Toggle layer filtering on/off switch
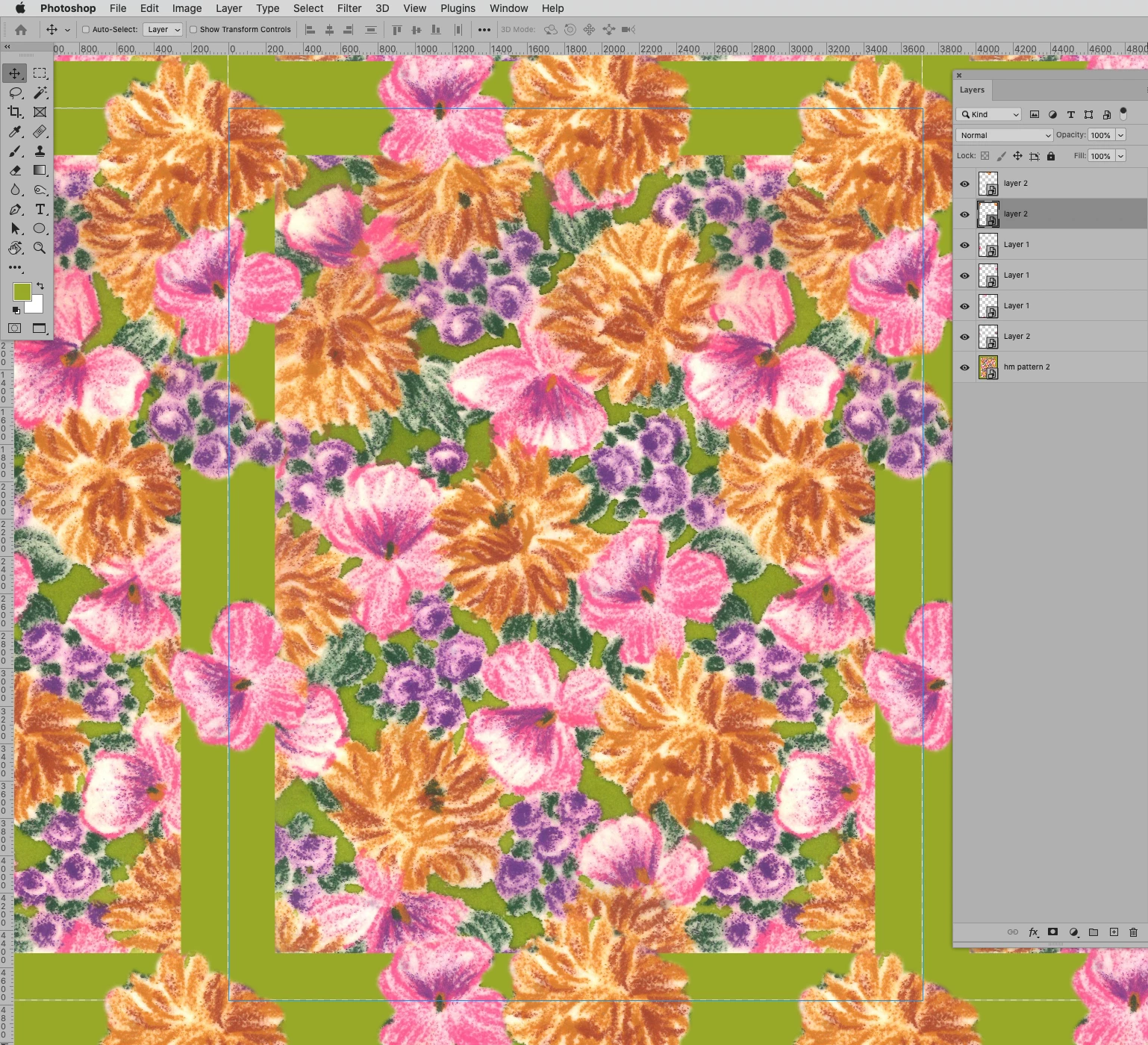This screenshot has height=1045, width=1148. [x=1123, y=113]
